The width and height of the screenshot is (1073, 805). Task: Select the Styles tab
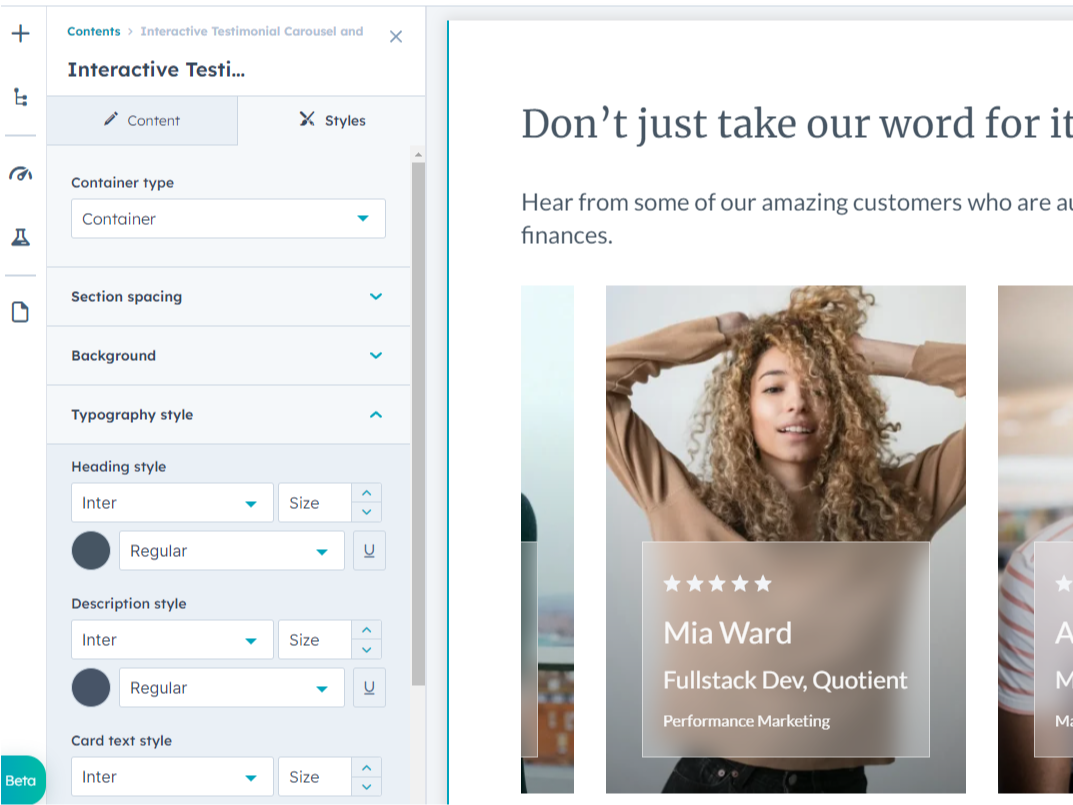point(332,121)
